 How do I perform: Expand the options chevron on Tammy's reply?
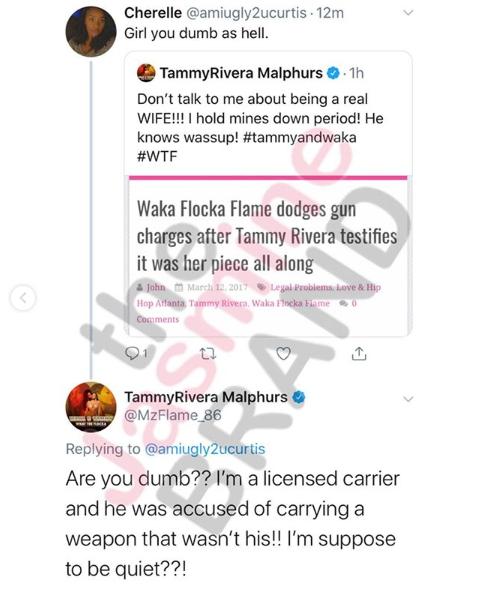point(408,399)
